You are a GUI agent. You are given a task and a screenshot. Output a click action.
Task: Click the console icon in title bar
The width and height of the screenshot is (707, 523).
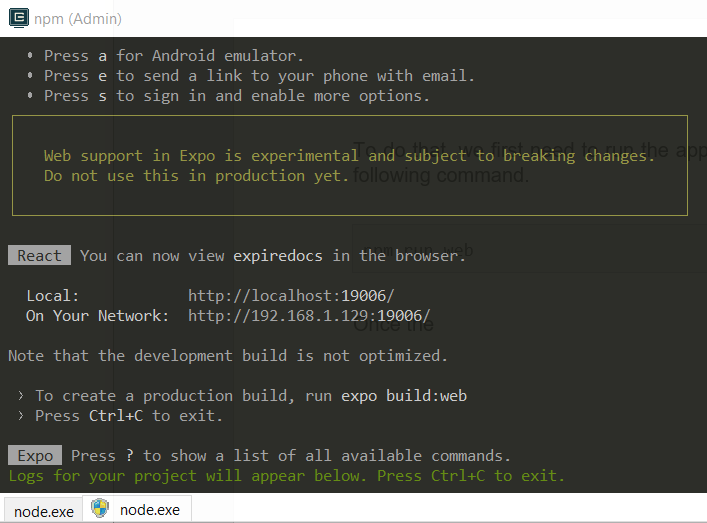click(18, 18)
